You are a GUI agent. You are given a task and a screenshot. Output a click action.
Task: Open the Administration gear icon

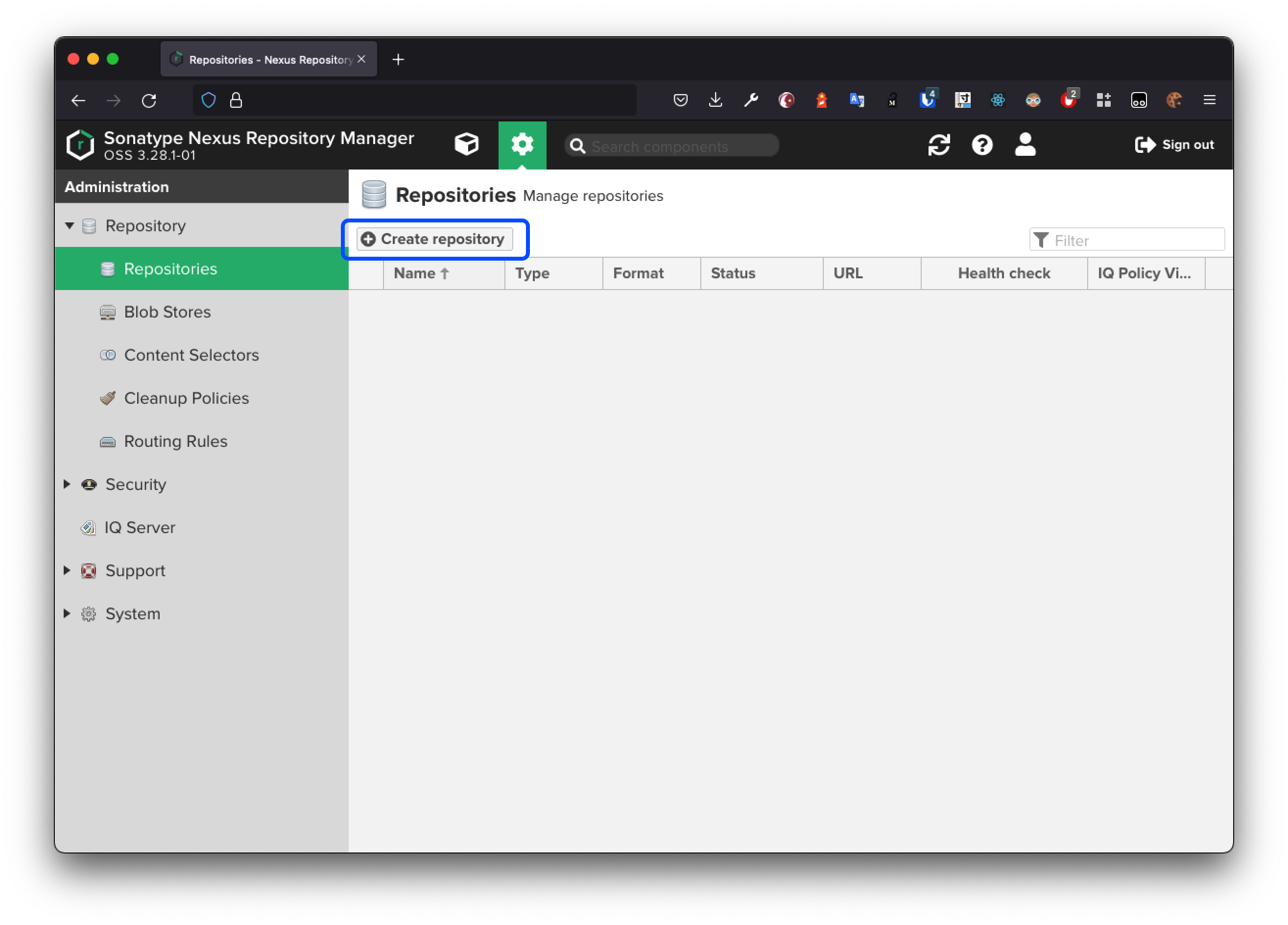(x=522, y=145)
